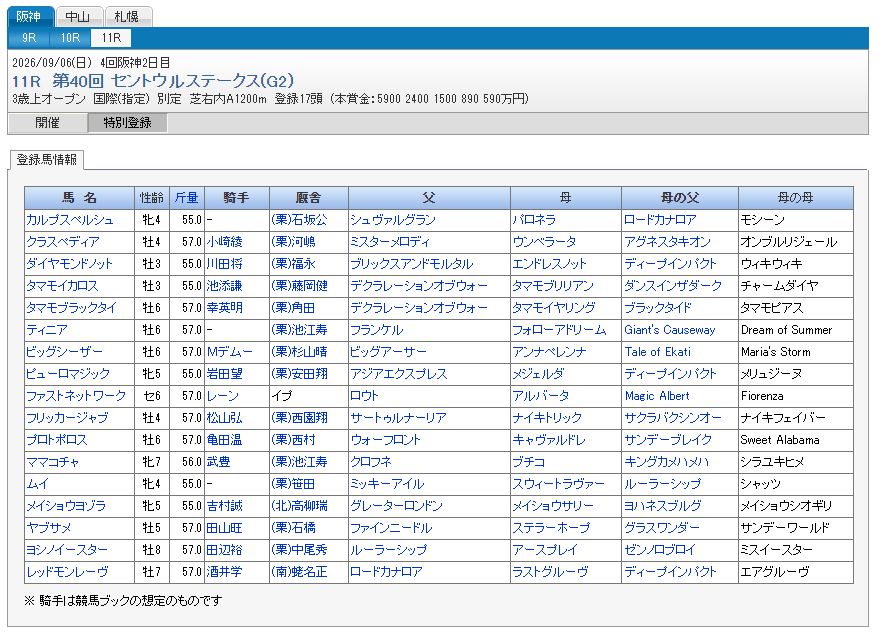Go to the 9R race tab

(29, 38)
